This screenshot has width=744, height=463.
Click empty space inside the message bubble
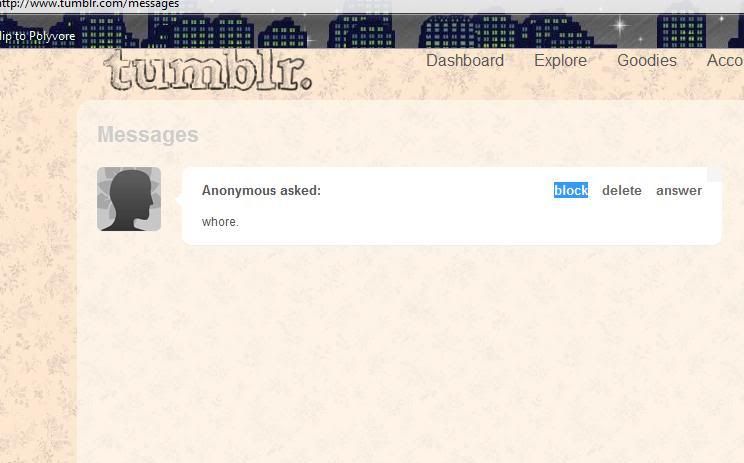[x=427, y=222]
